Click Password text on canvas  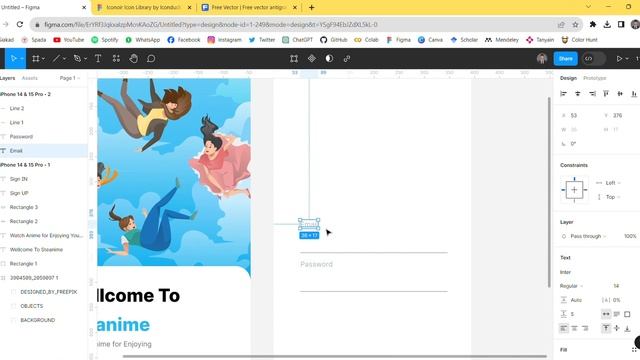coord(316,264)
